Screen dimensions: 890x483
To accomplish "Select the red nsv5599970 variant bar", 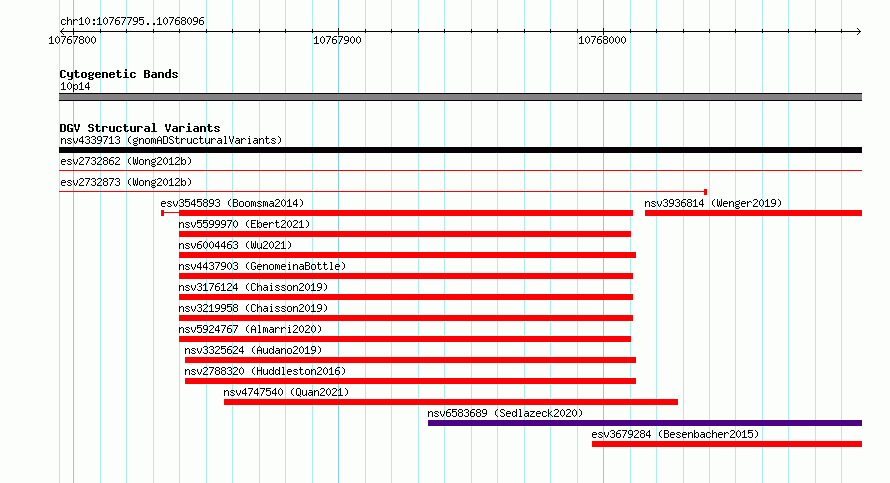I will (x=405, y=234).
